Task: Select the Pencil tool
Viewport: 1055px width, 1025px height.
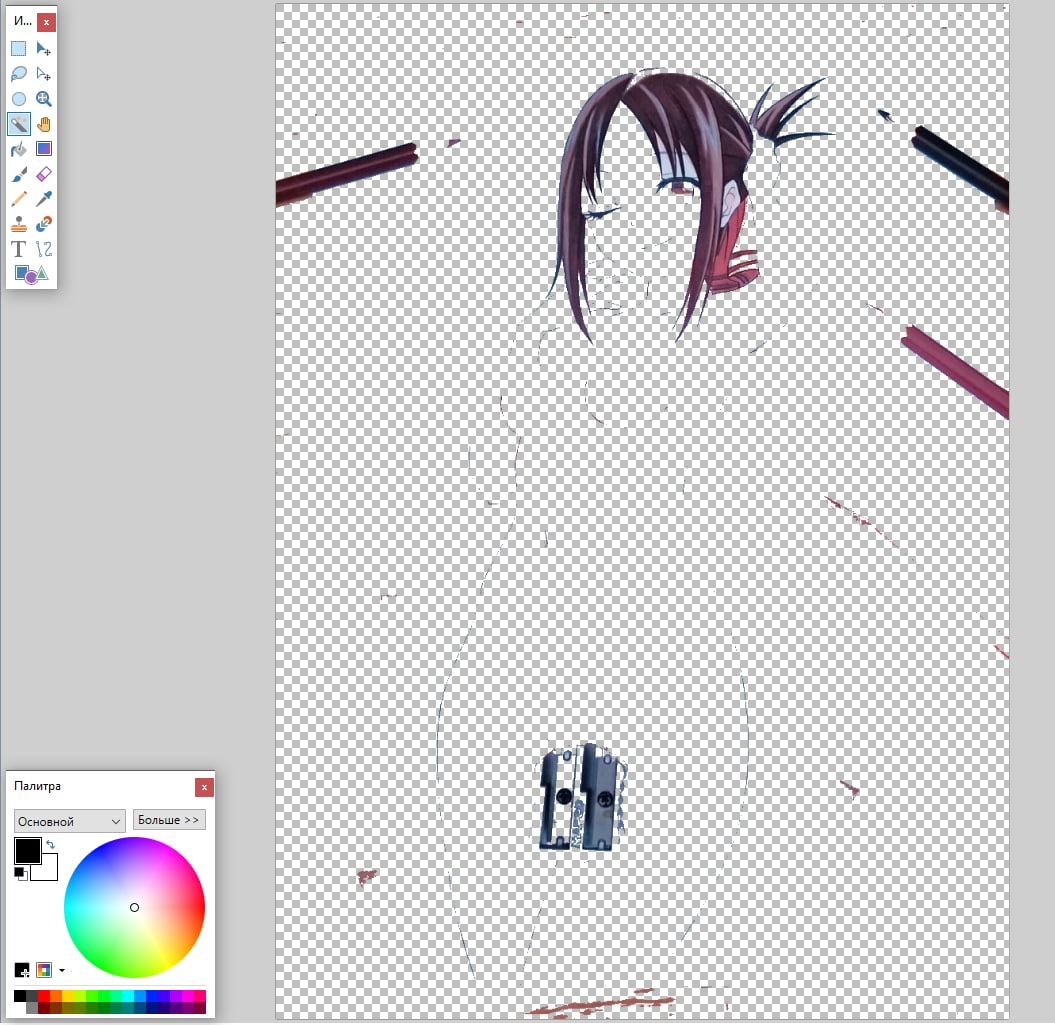Action: click(x=19, y=199)
